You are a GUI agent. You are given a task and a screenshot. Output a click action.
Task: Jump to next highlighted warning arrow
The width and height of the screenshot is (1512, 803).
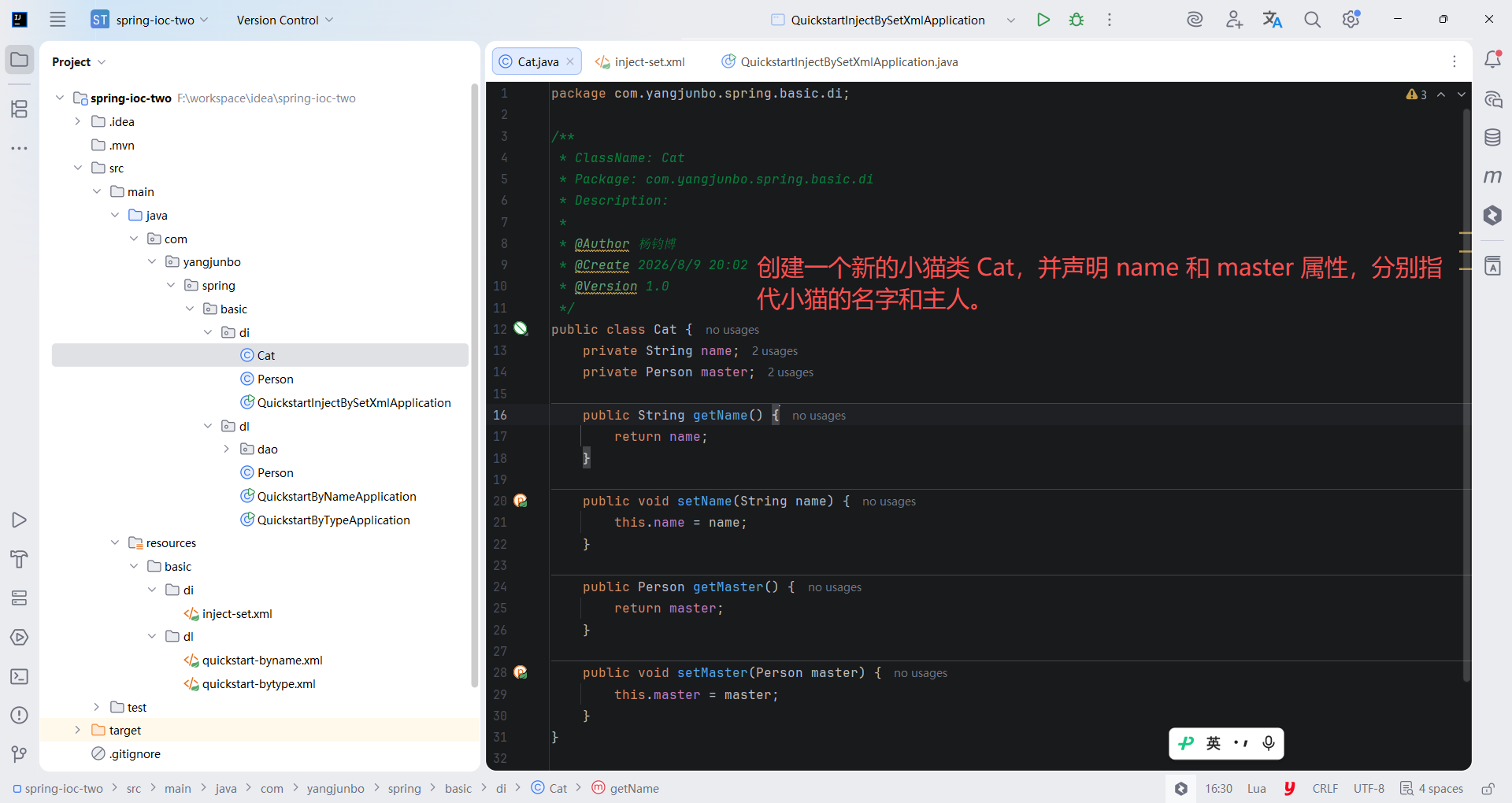pos(1462,94)
